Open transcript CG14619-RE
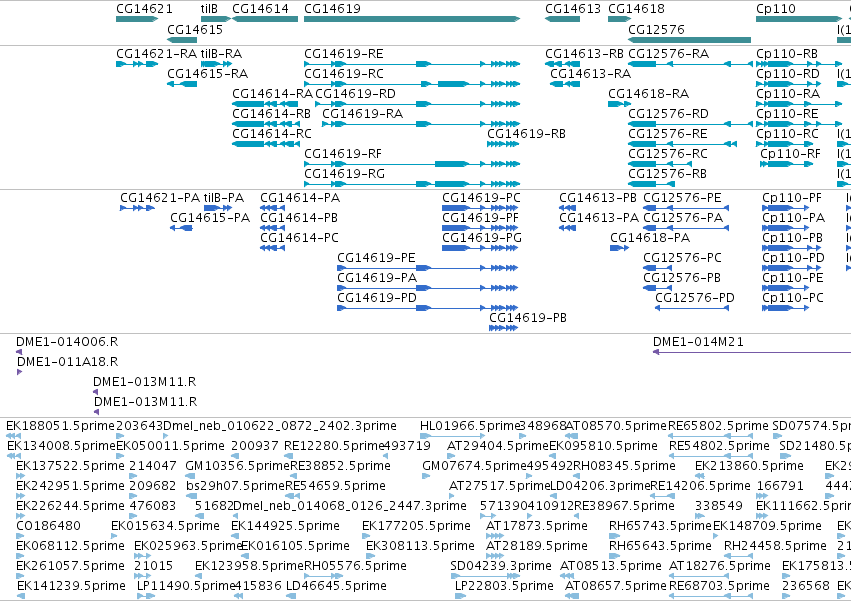The width and height of the screenshot is (851, 601). point(344,54)
